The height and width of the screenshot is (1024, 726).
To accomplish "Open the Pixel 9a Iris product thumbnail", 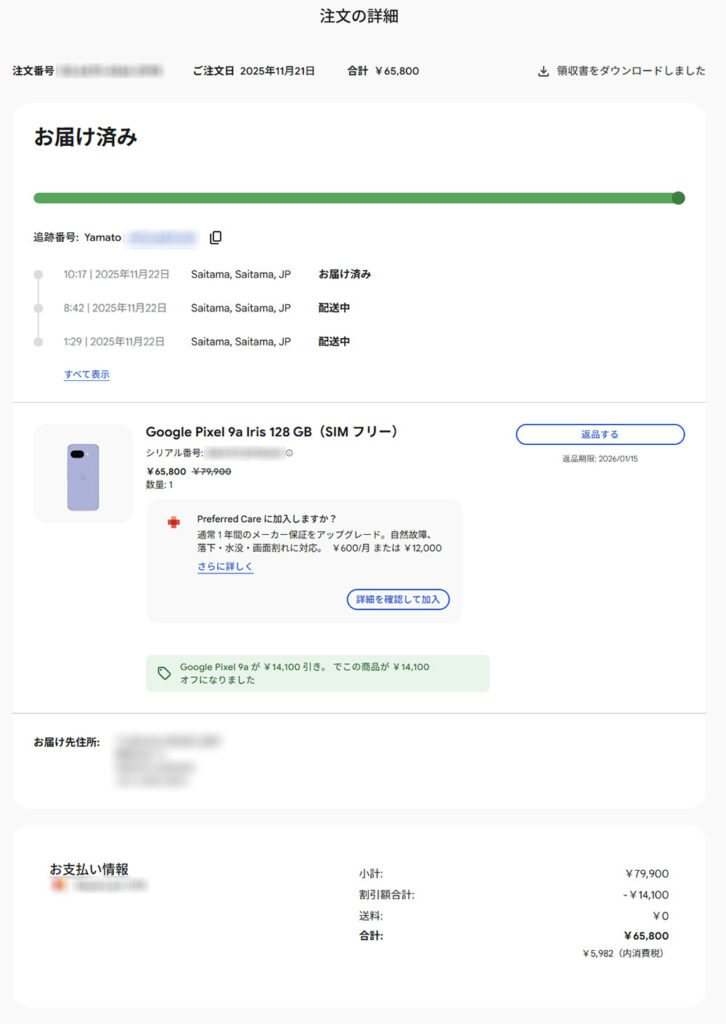I will (83, 474).
